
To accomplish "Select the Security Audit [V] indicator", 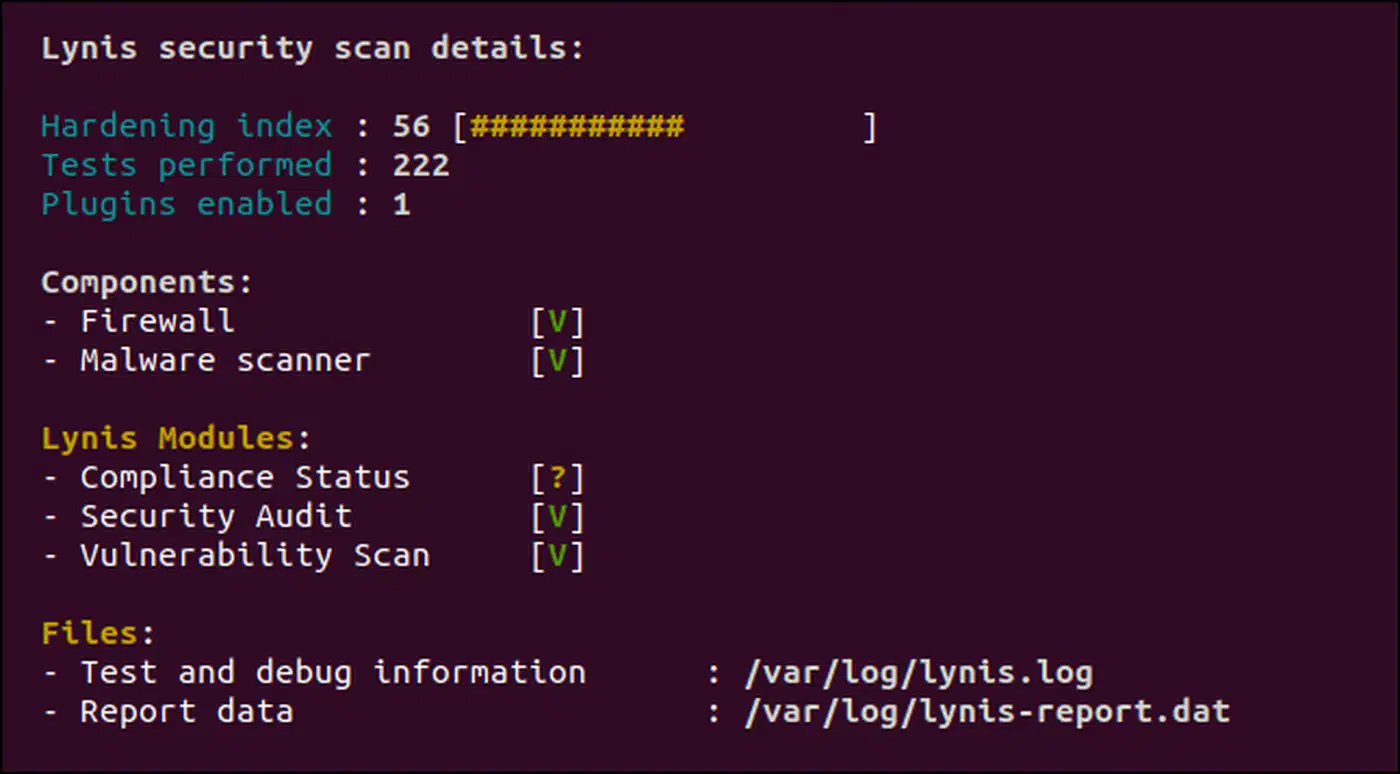I will point(557,517).
